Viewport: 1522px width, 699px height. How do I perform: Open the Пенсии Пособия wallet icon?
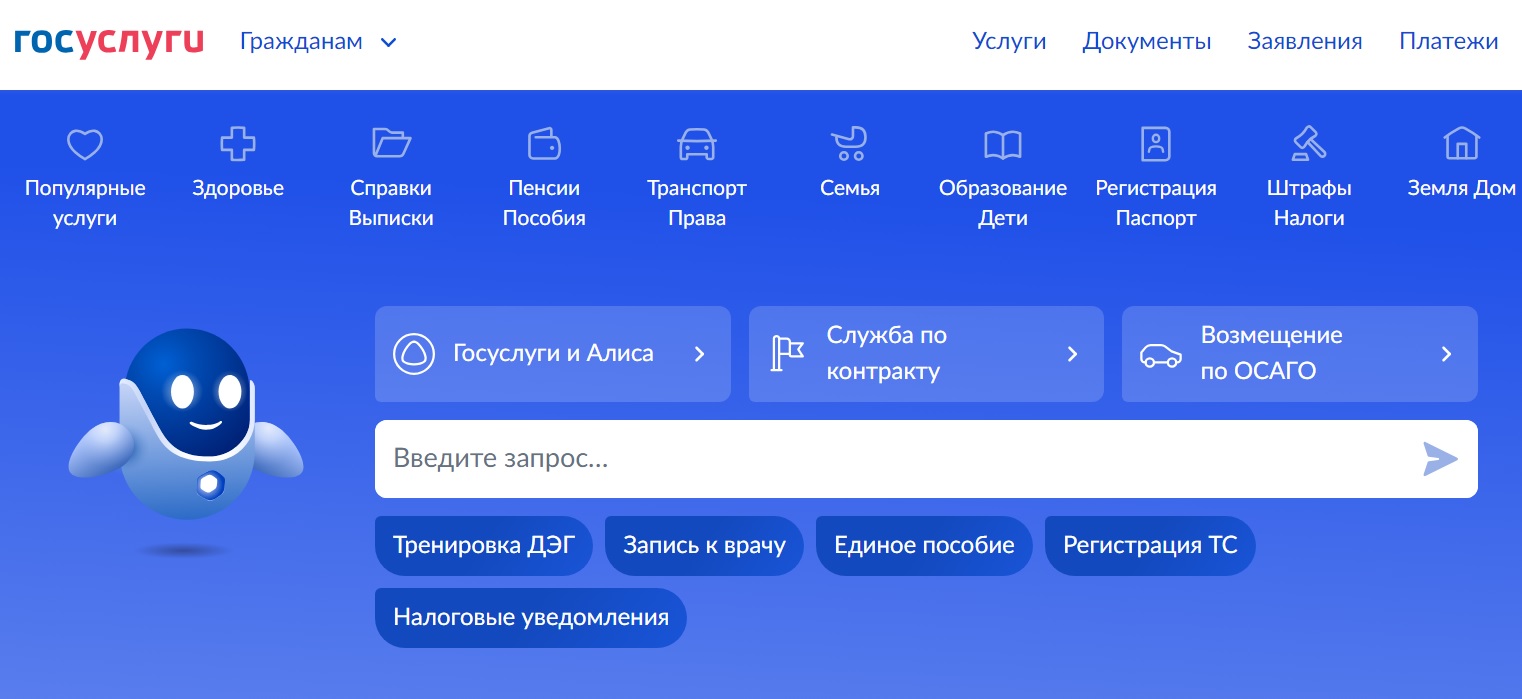click(544, 145)
